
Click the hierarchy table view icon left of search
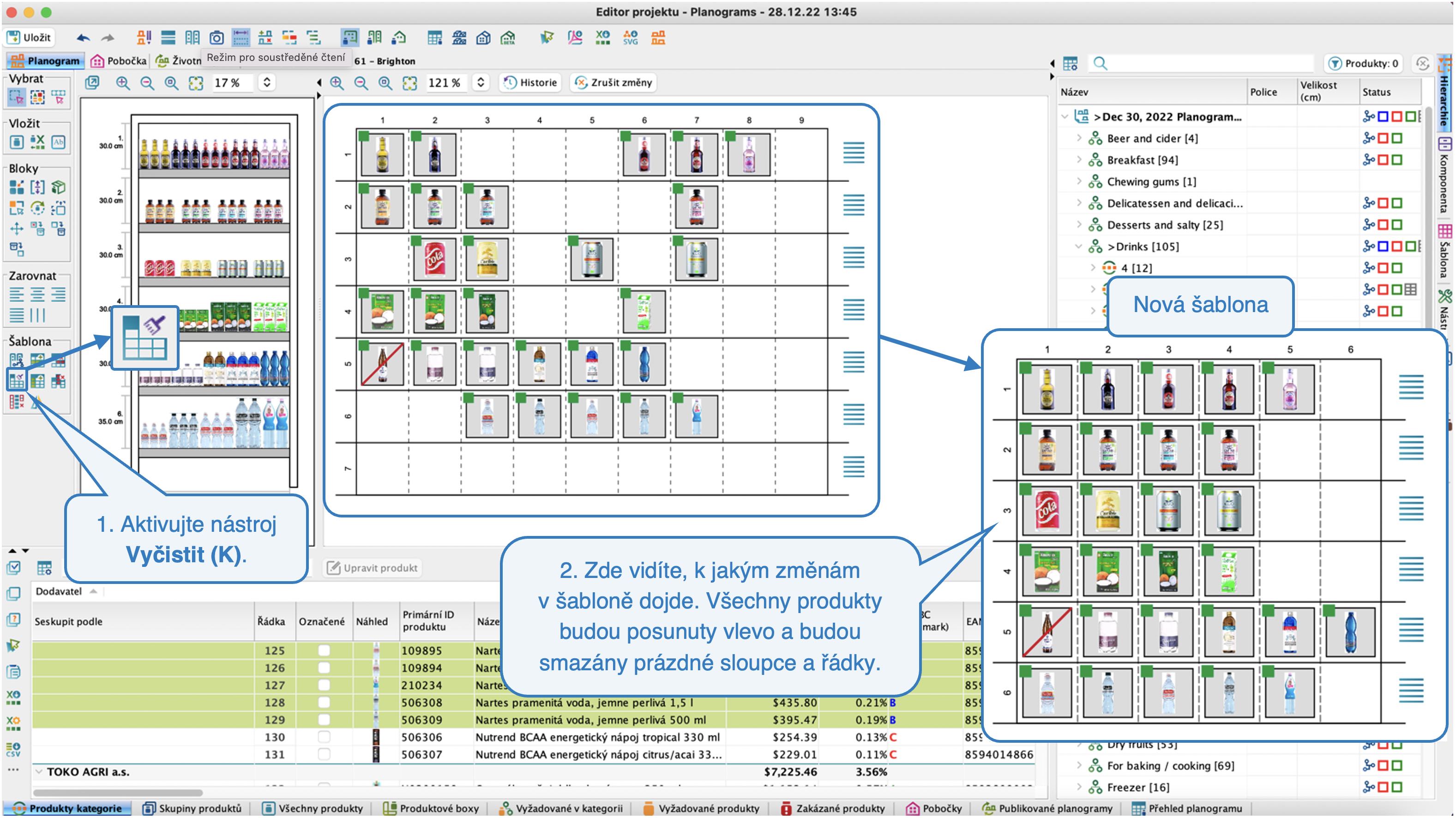coord(1070,63)
